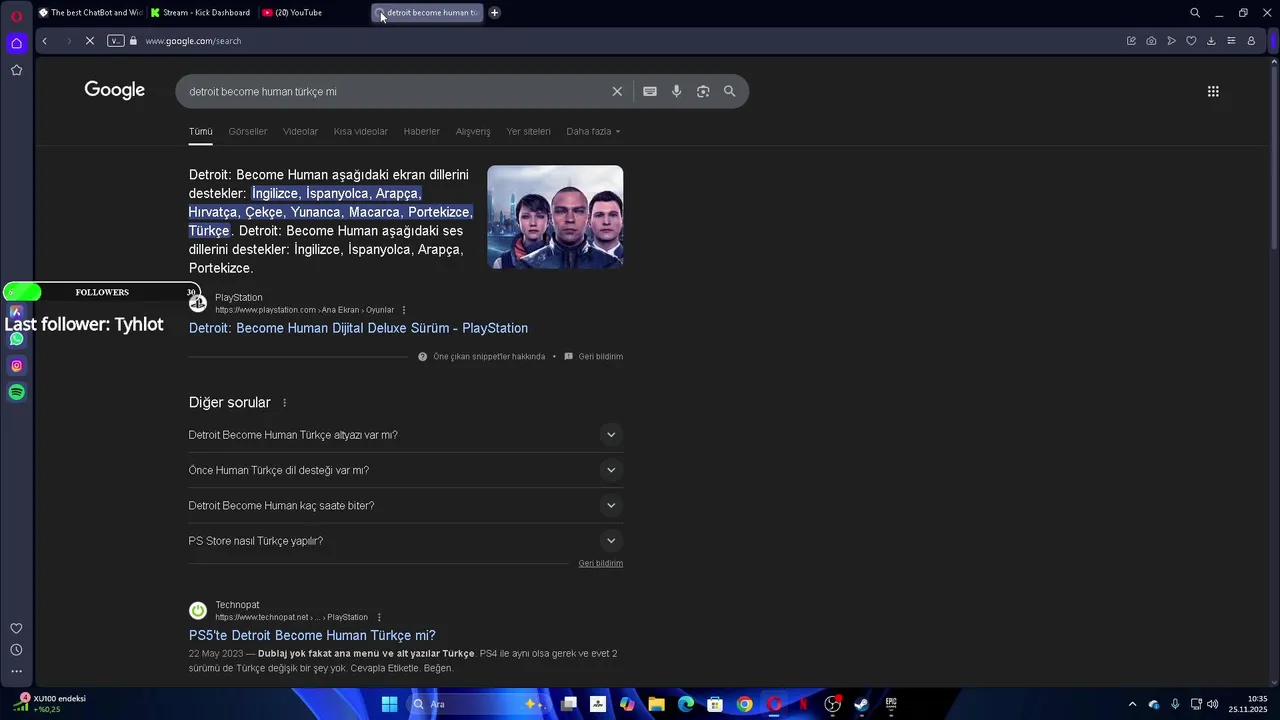Open Steam from the taskbar
This screenshot has width=1280, height=720.
(x=861, y=704)
